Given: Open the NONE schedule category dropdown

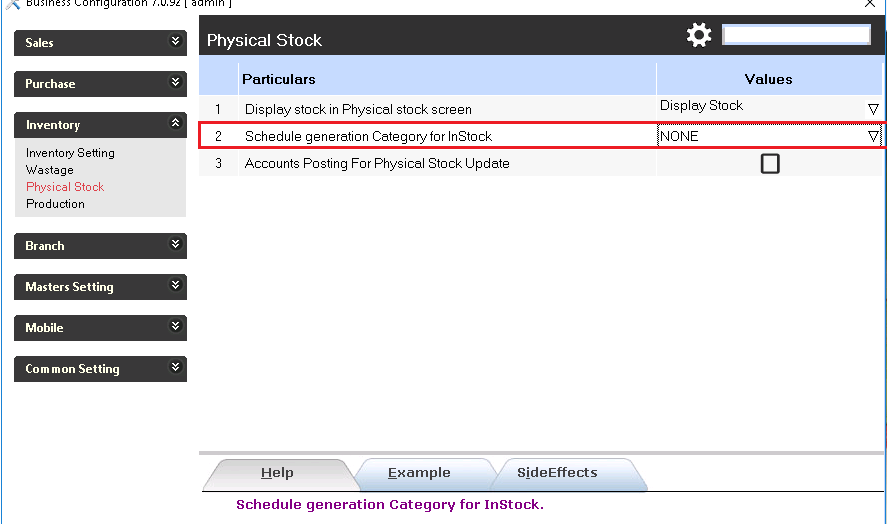Looking at the screenshot, I should (873, 136).
